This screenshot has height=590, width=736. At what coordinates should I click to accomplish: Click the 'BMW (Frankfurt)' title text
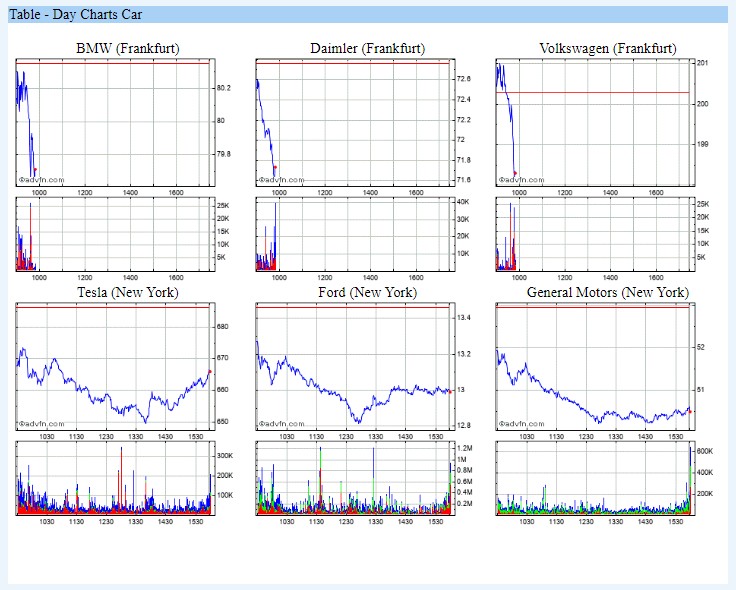(x=128, y=48)
